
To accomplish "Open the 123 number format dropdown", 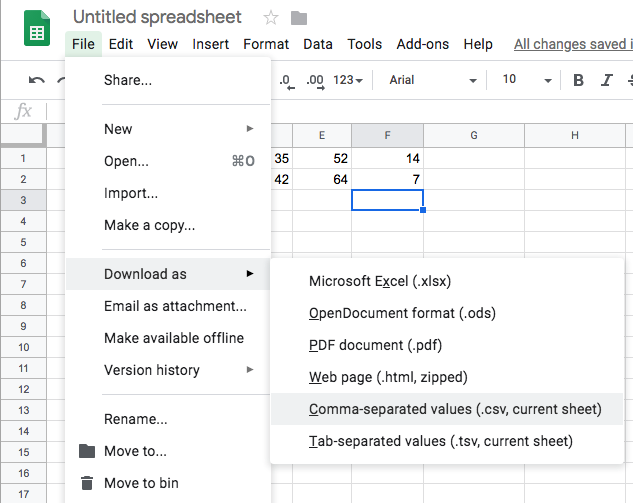I will point(348,80).
